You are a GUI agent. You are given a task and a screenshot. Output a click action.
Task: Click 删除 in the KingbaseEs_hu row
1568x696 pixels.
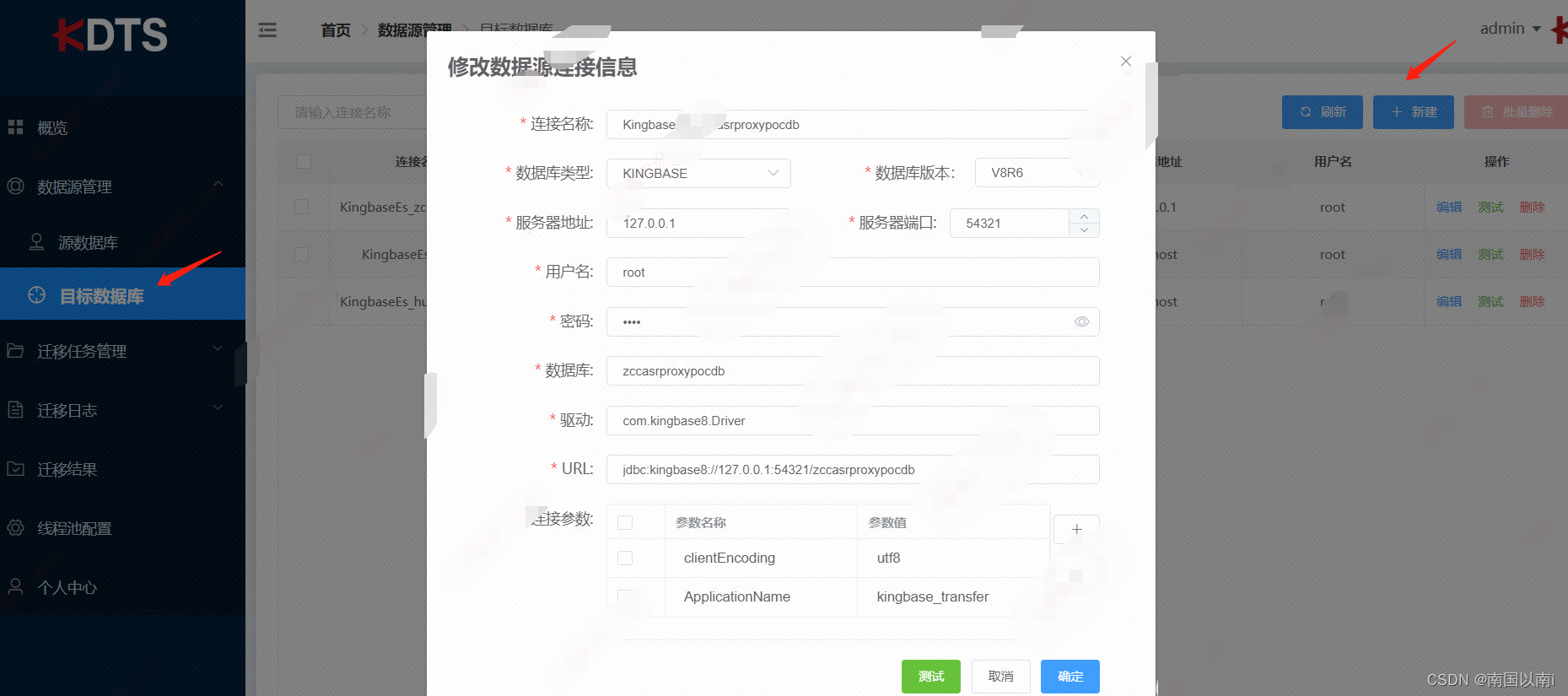click(x=1532, y=301)
